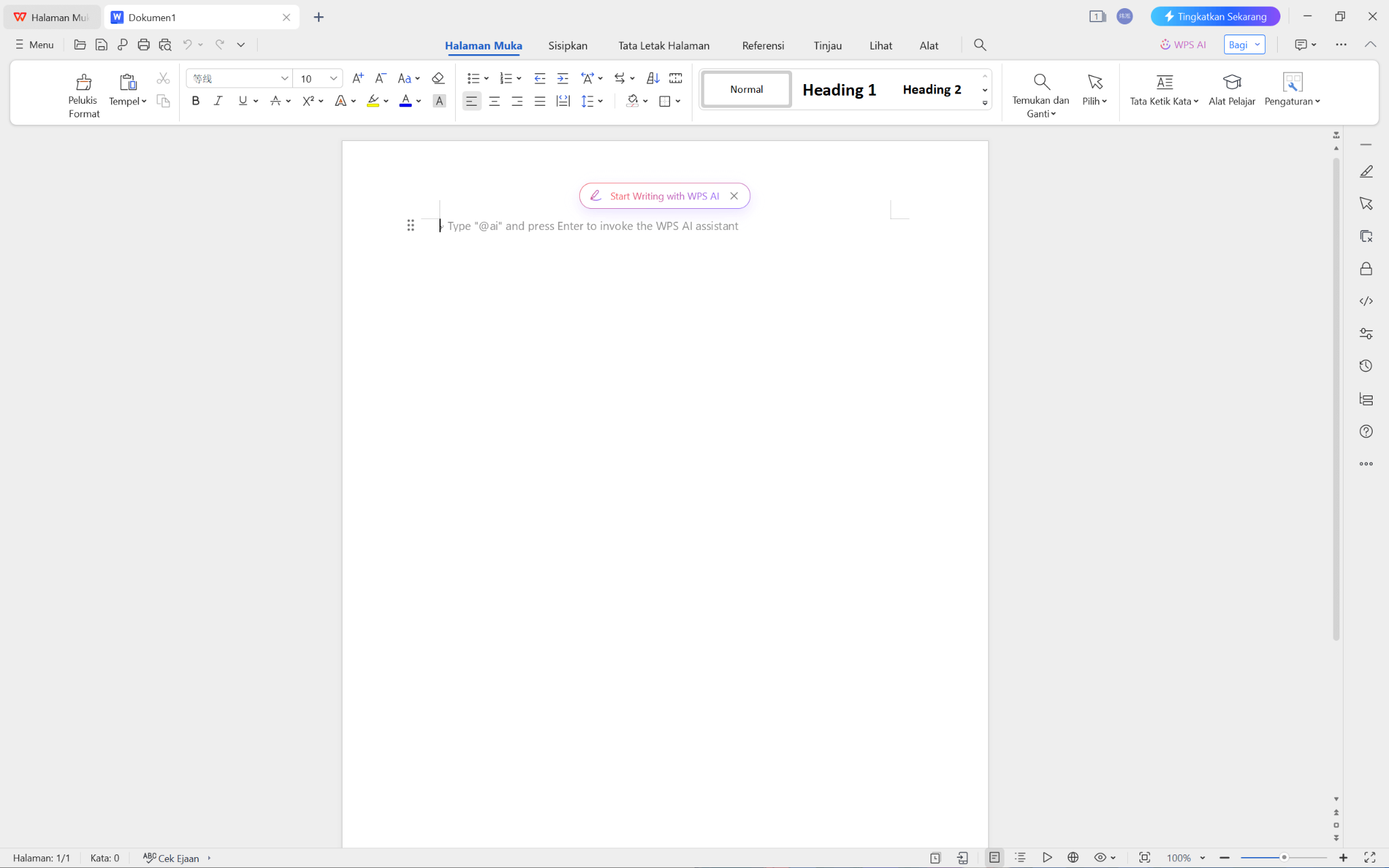Expand the line spacing dropdown
This screenshot has width=1389, height=868.
(600, 100)
